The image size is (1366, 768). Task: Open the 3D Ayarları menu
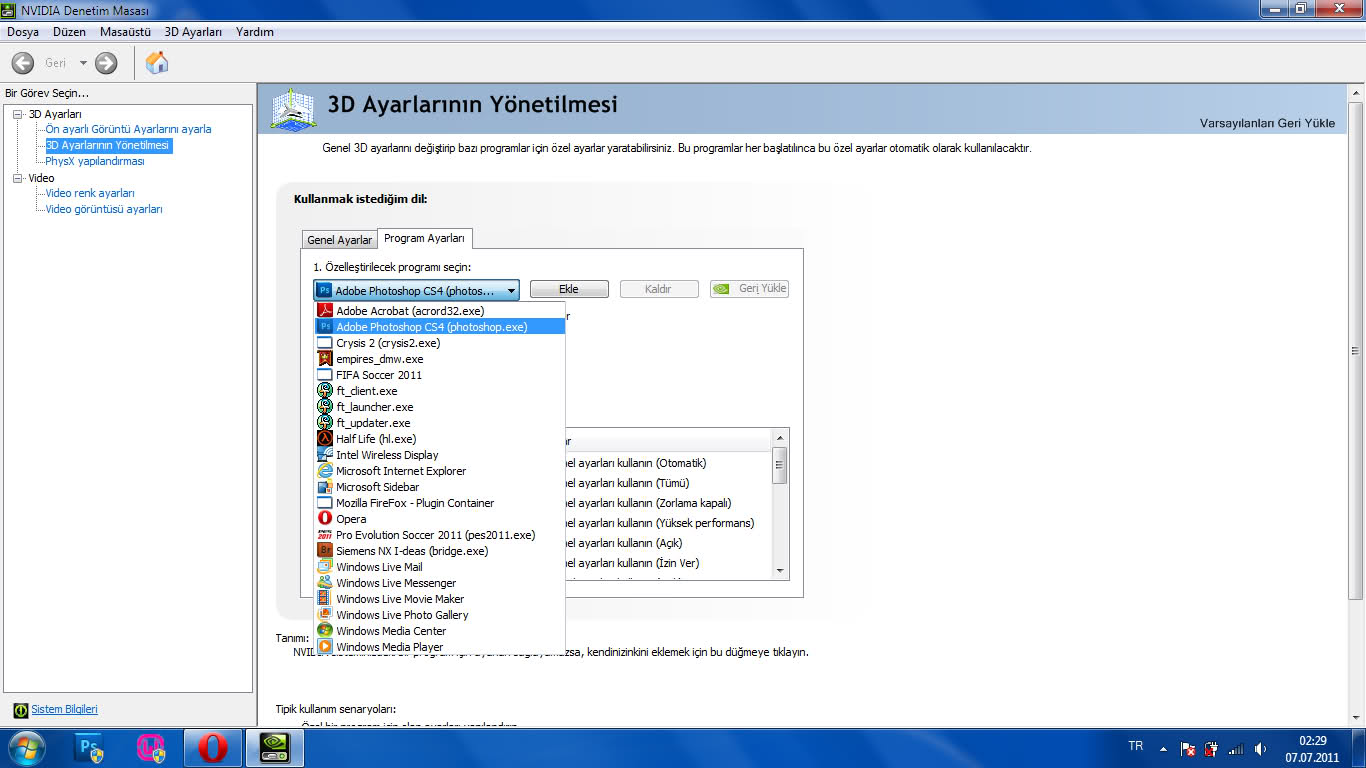[193, 32]
